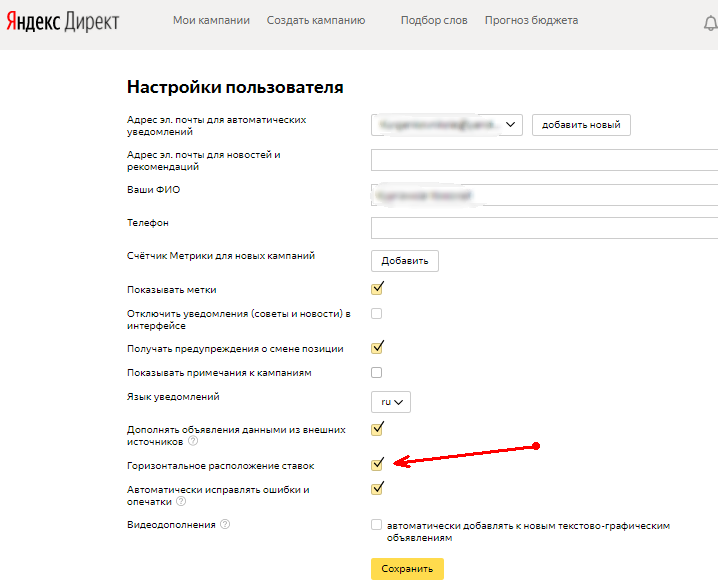Go to Подбор слов section
718x588 pixels.
[434, 21]
